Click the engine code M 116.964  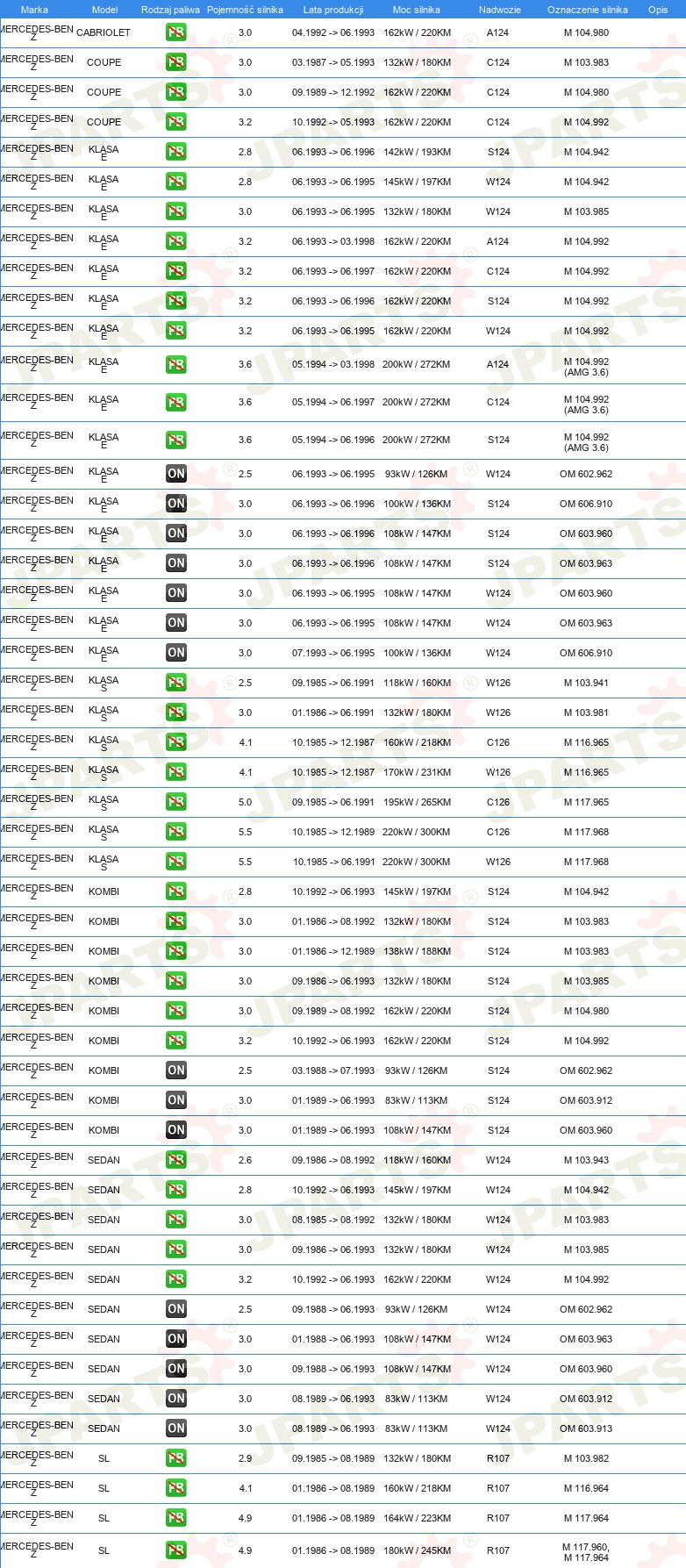[586, 1488]
